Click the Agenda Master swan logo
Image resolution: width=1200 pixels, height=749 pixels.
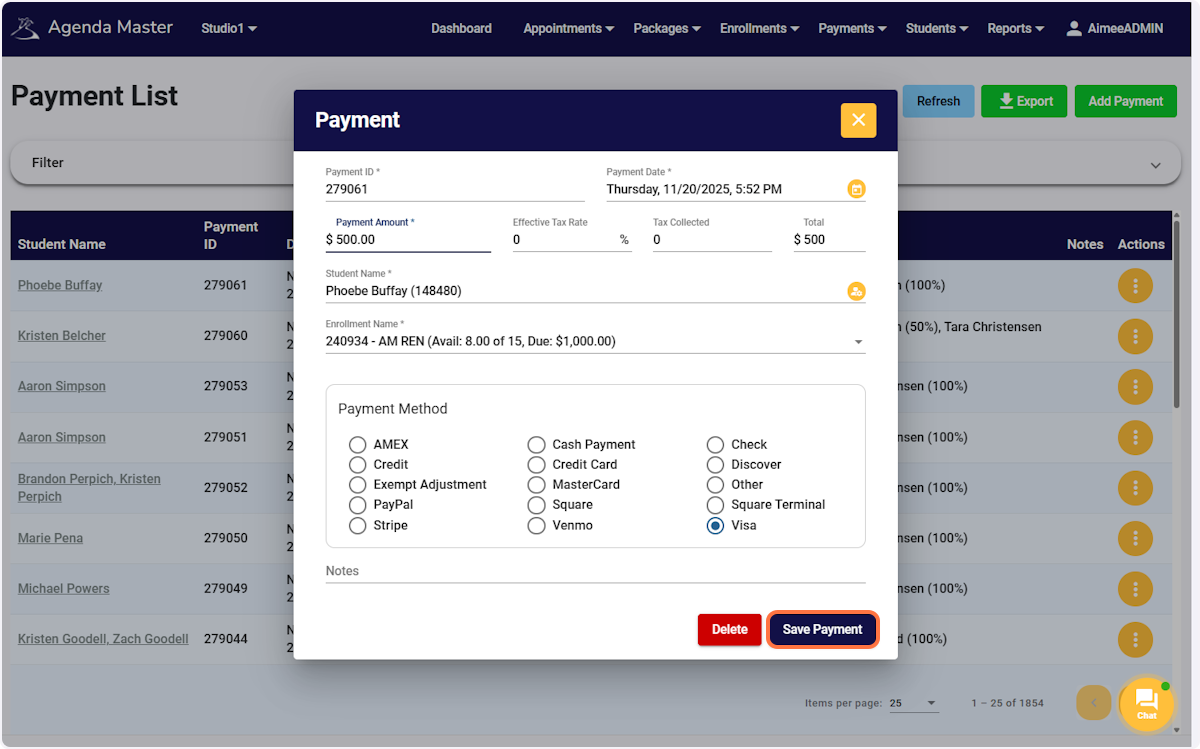coord(25,27)
